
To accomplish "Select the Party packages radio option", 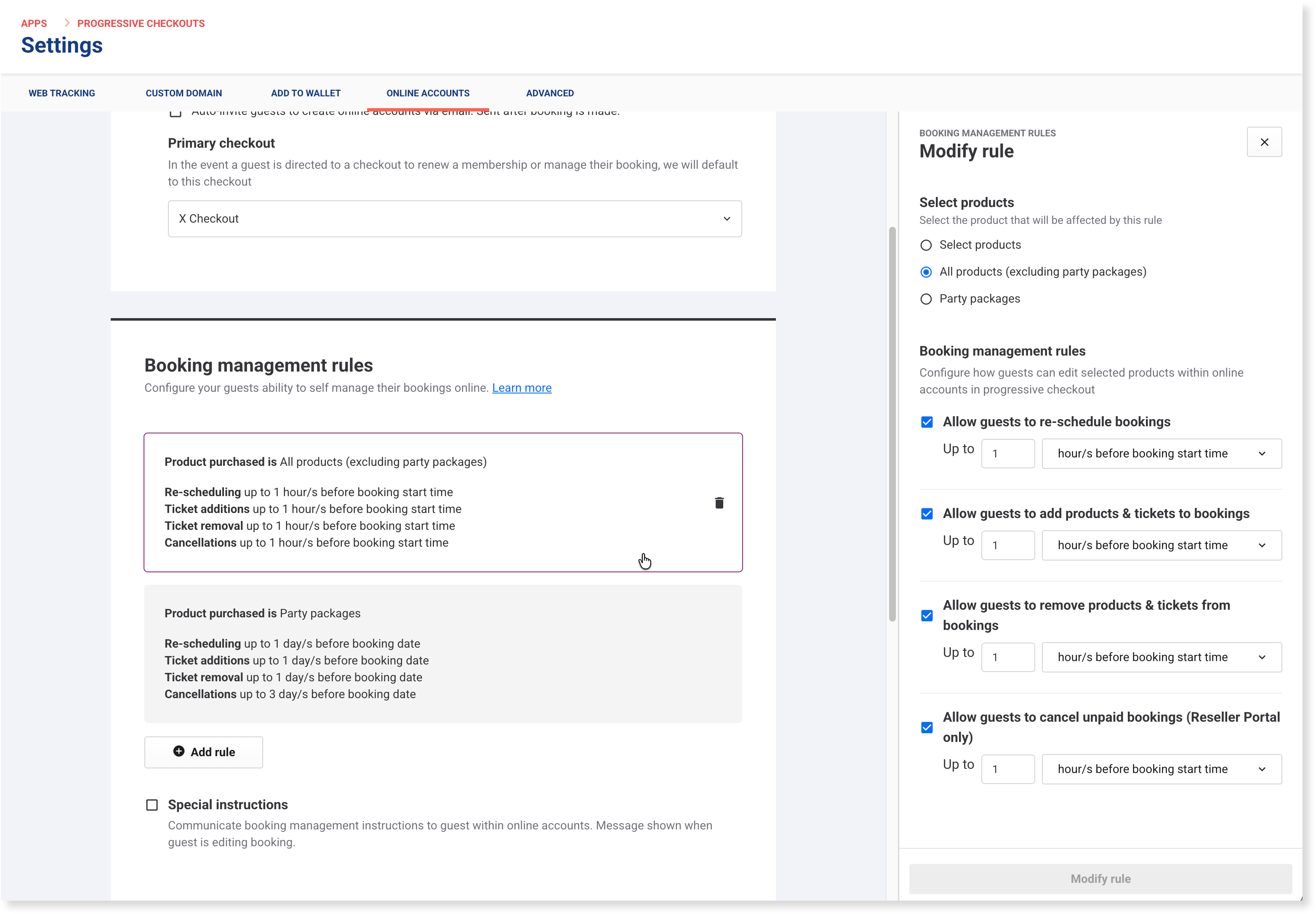I will pos(926,299).
